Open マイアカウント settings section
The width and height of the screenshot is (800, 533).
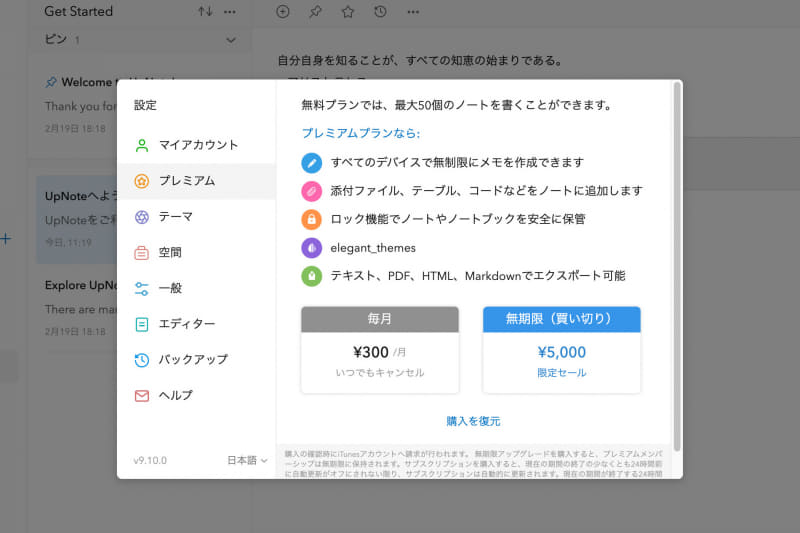196,145
